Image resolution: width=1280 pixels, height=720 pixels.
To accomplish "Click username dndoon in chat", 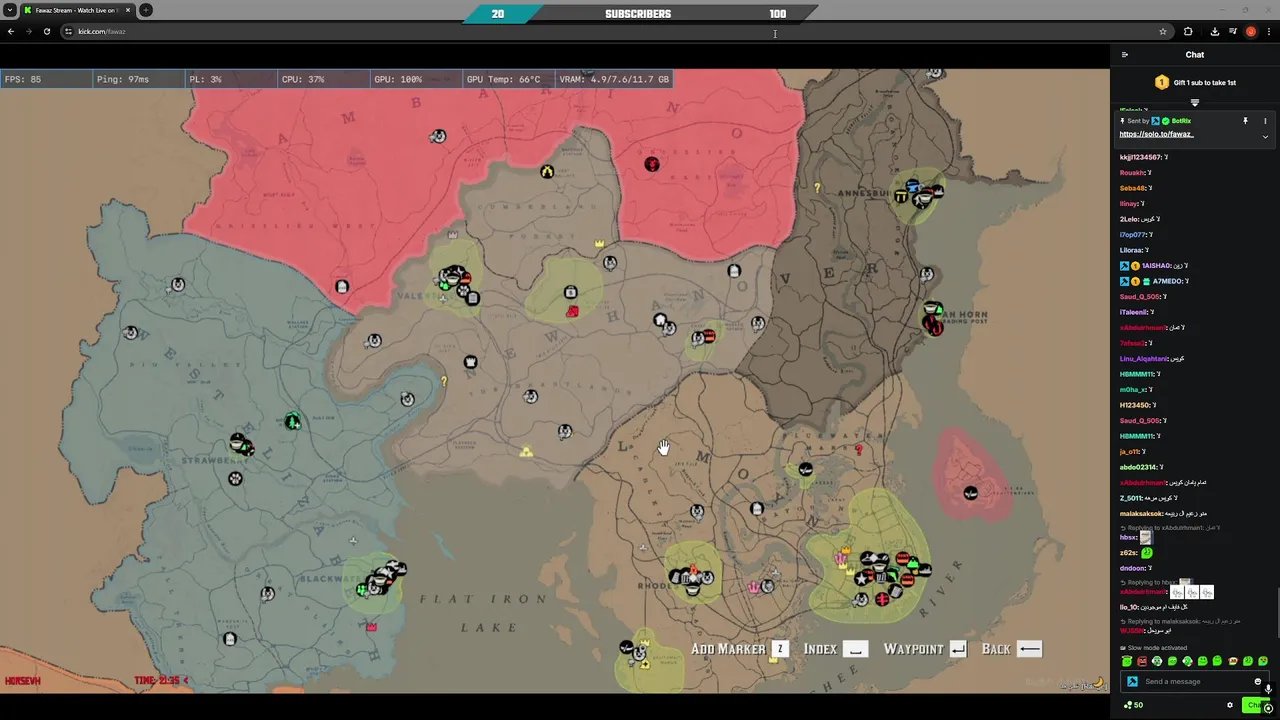I will (1132, 568).
